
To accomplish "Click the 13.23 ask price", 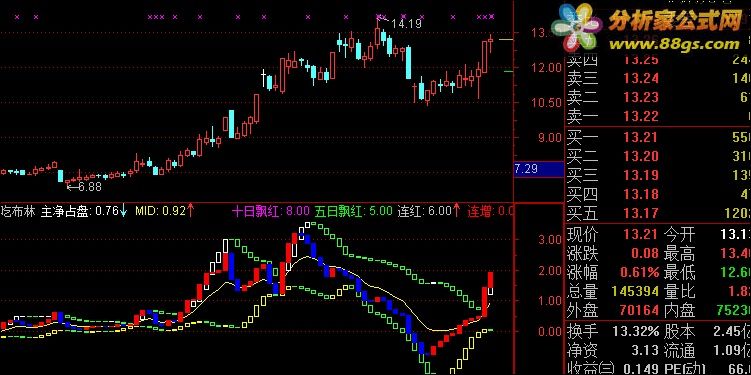I will tap(641, 97).
